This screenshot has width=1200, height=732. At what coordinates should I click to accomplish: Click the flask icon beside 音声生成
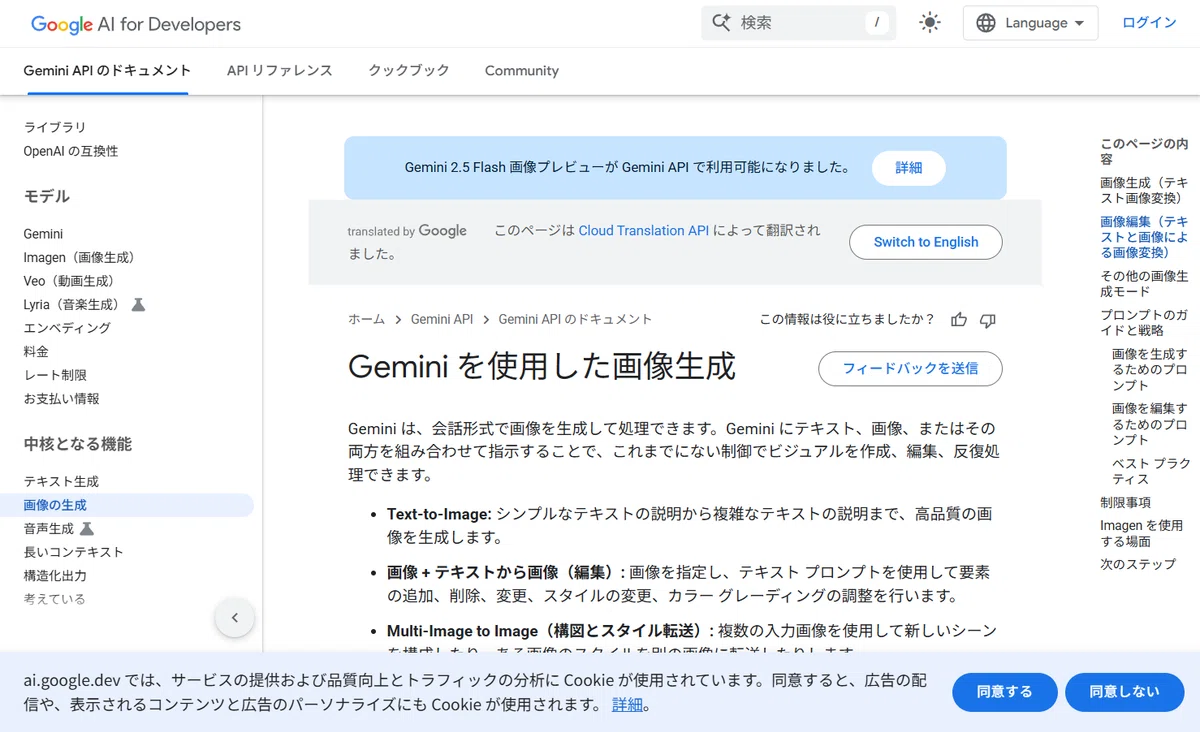87,528
